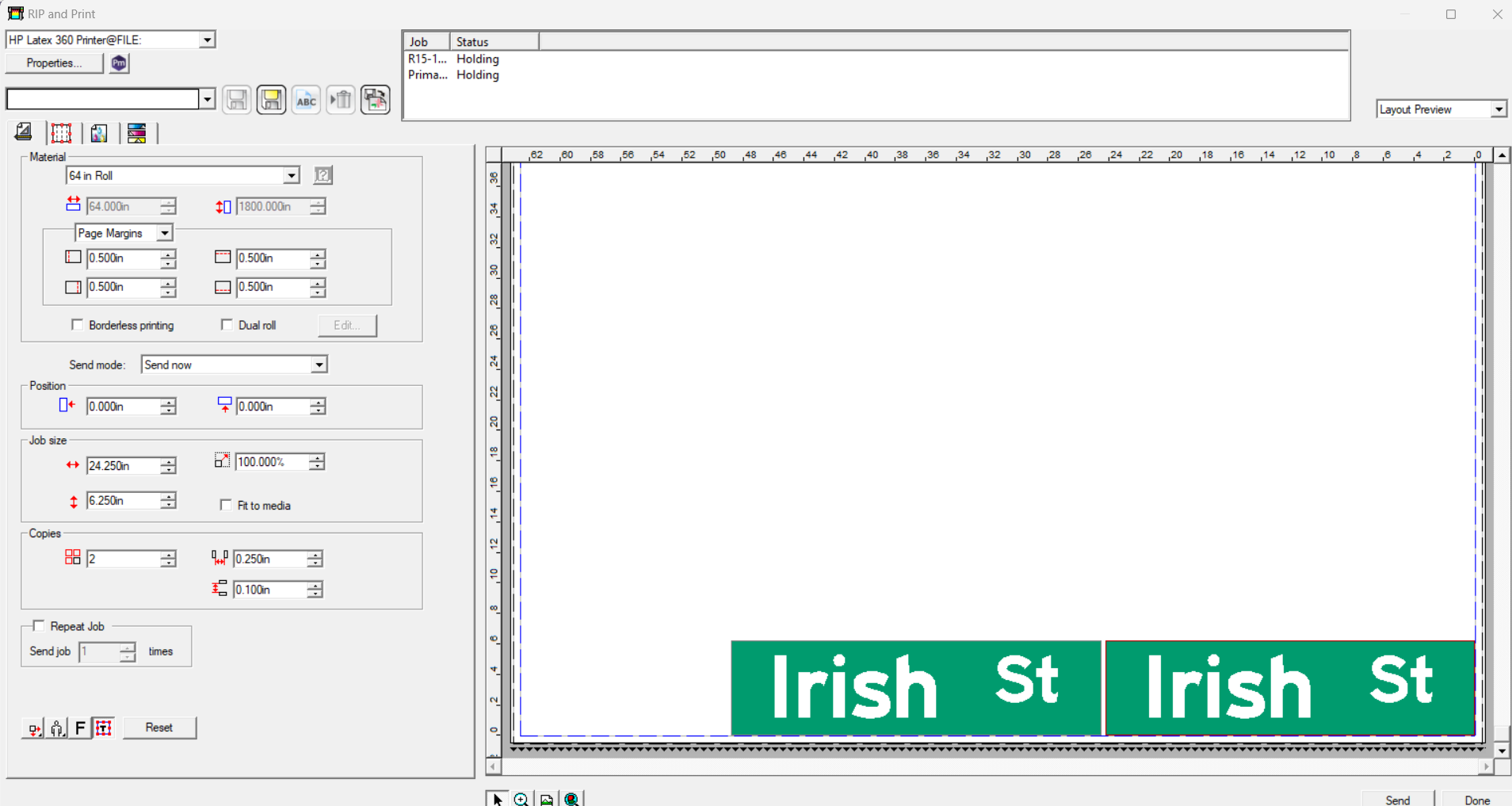This screenshot has width=1512, height=806.
Task: Click the job width 24.250in field
Action: (x=124, y=466)
